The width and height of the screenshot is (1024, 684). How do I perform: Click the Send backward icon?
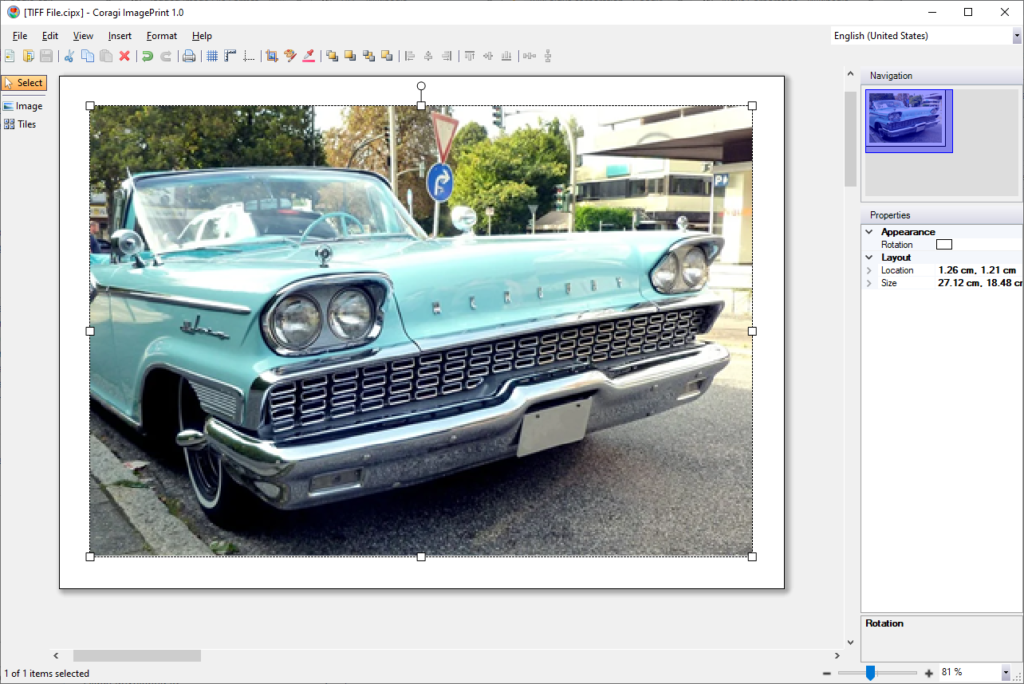click(x=387, y=56)
